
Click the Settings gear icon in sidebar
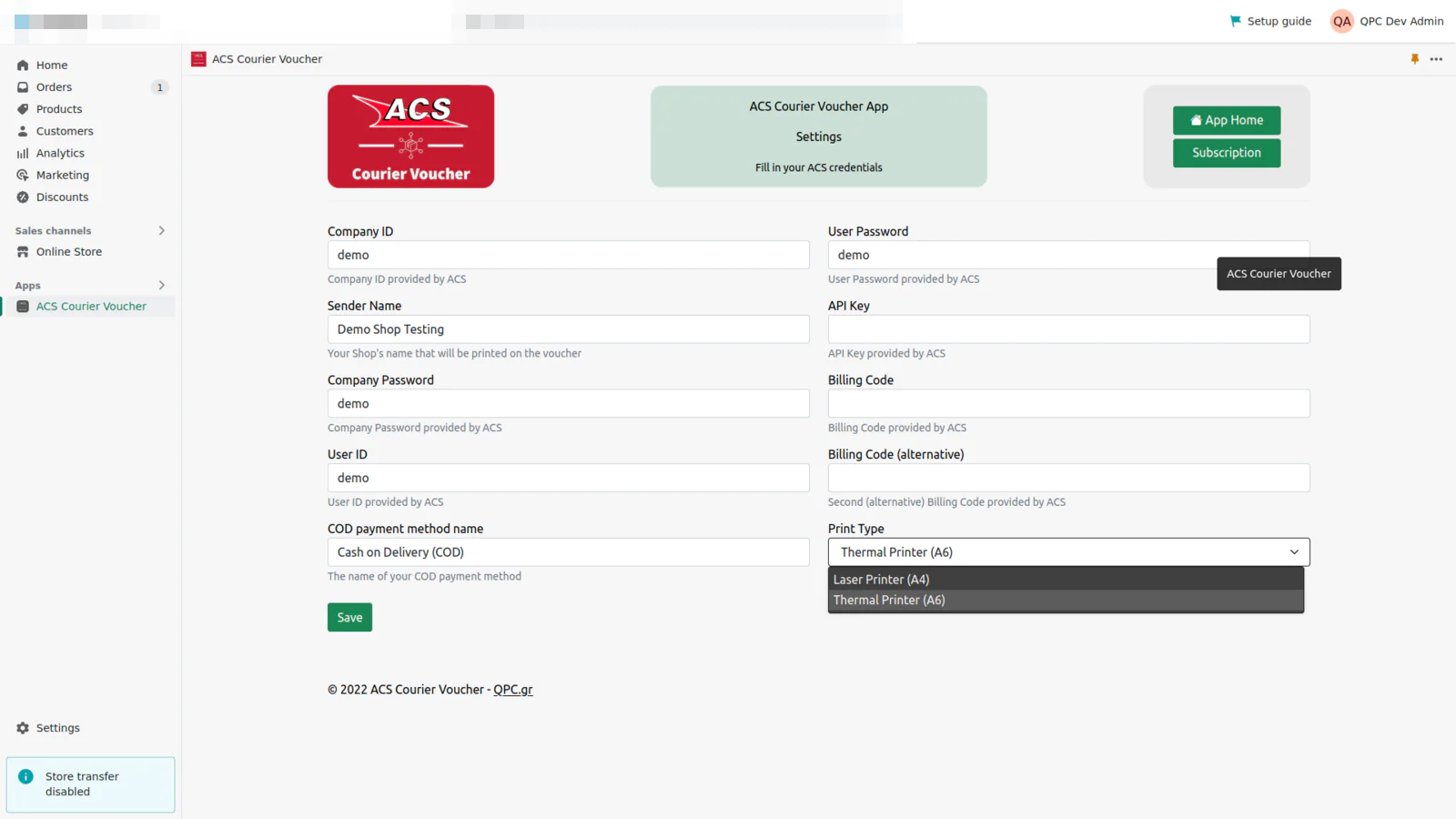(23, 728)
